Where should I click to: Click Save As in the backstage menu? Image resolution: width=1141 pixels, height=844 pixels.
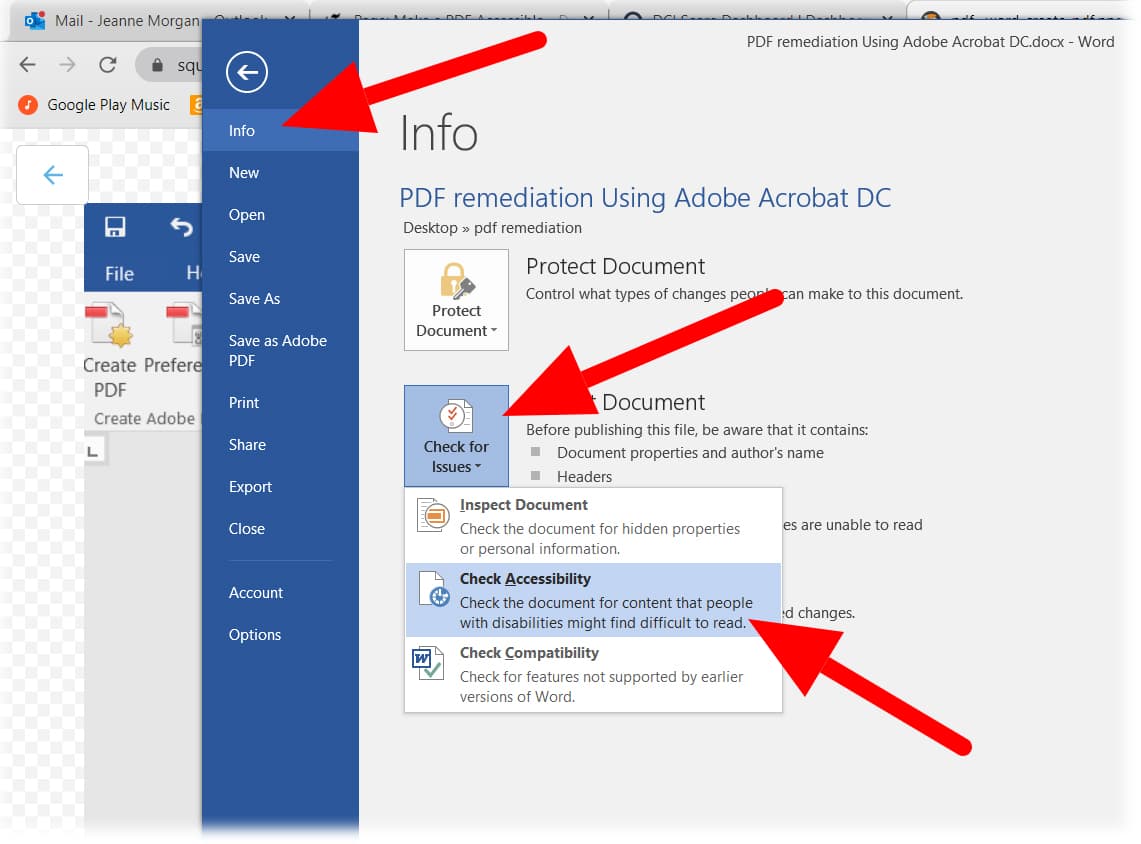280,299
